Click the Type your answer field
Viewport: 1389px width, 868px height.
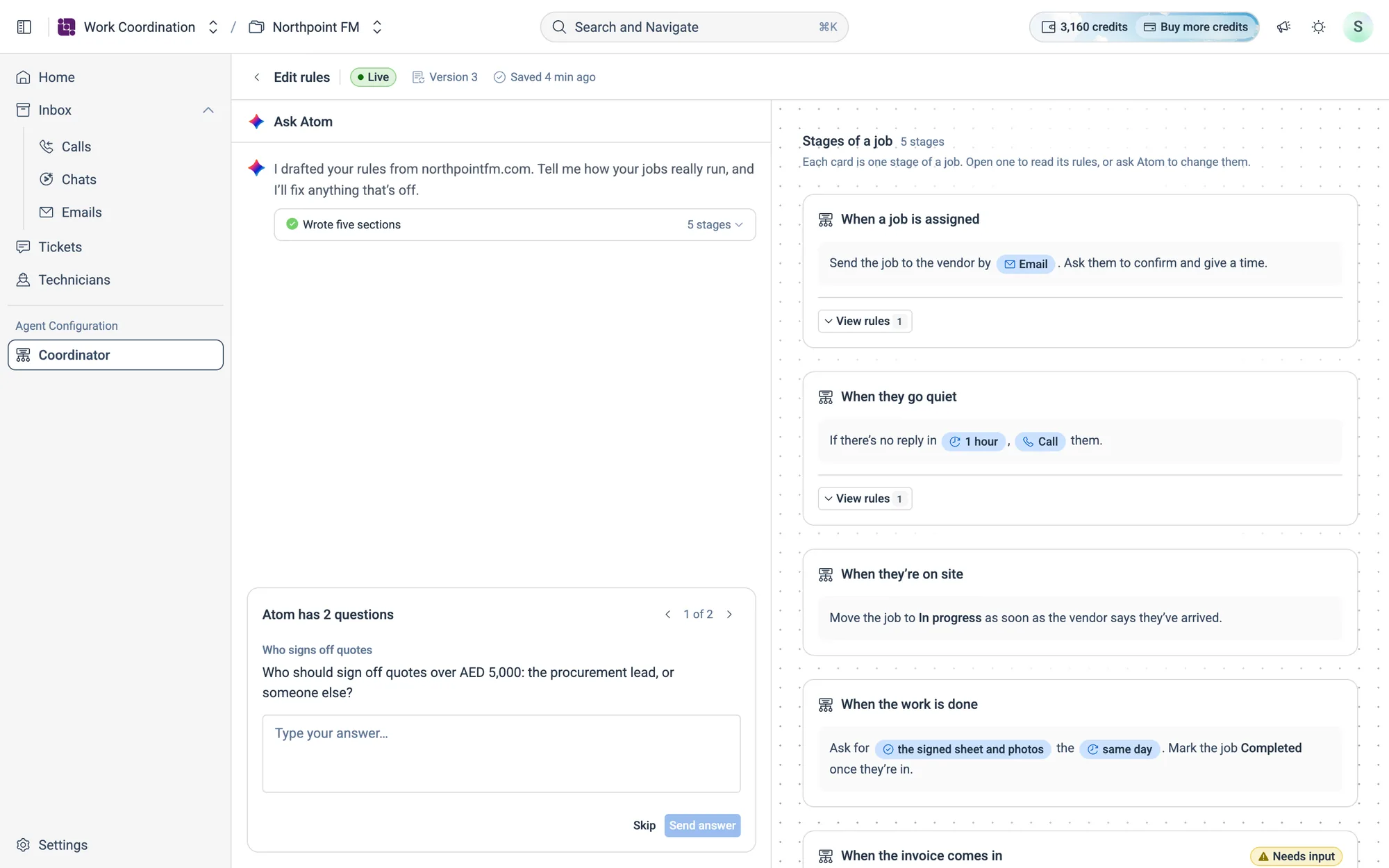[x=501, y=754]
